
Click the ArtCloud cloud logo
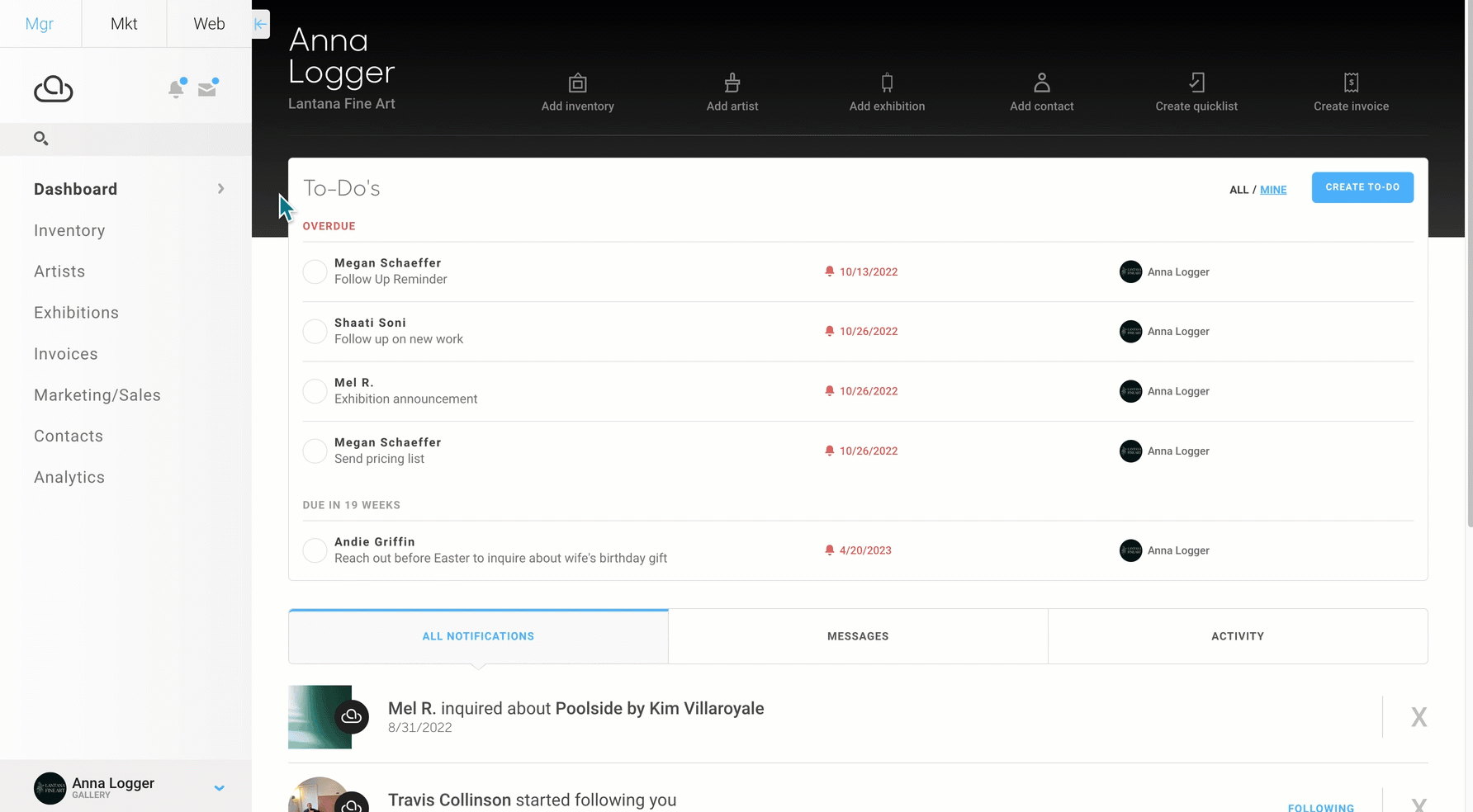[54, 88]
